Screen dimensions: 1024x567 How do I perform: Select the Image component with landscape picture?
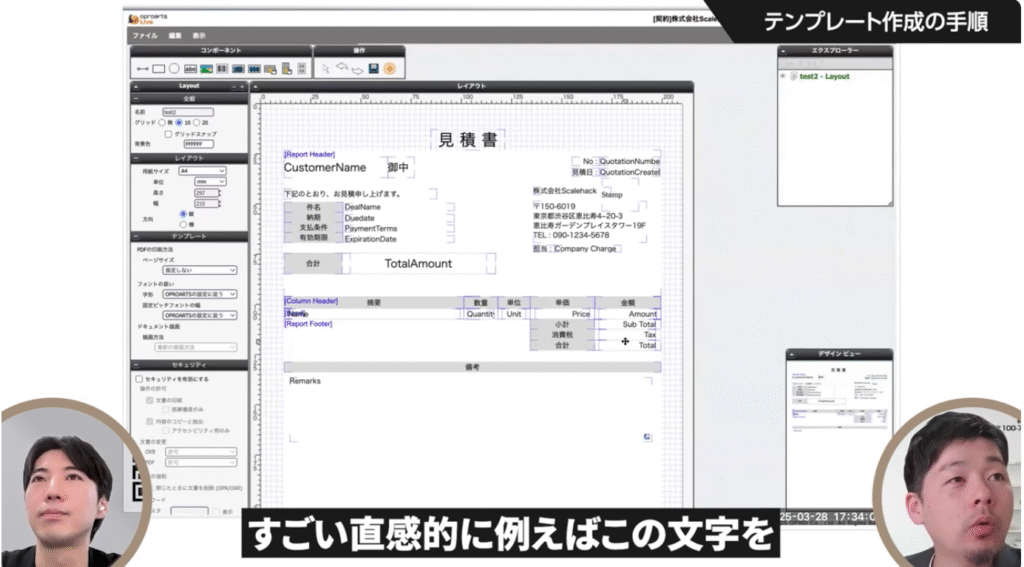[206, 69]
